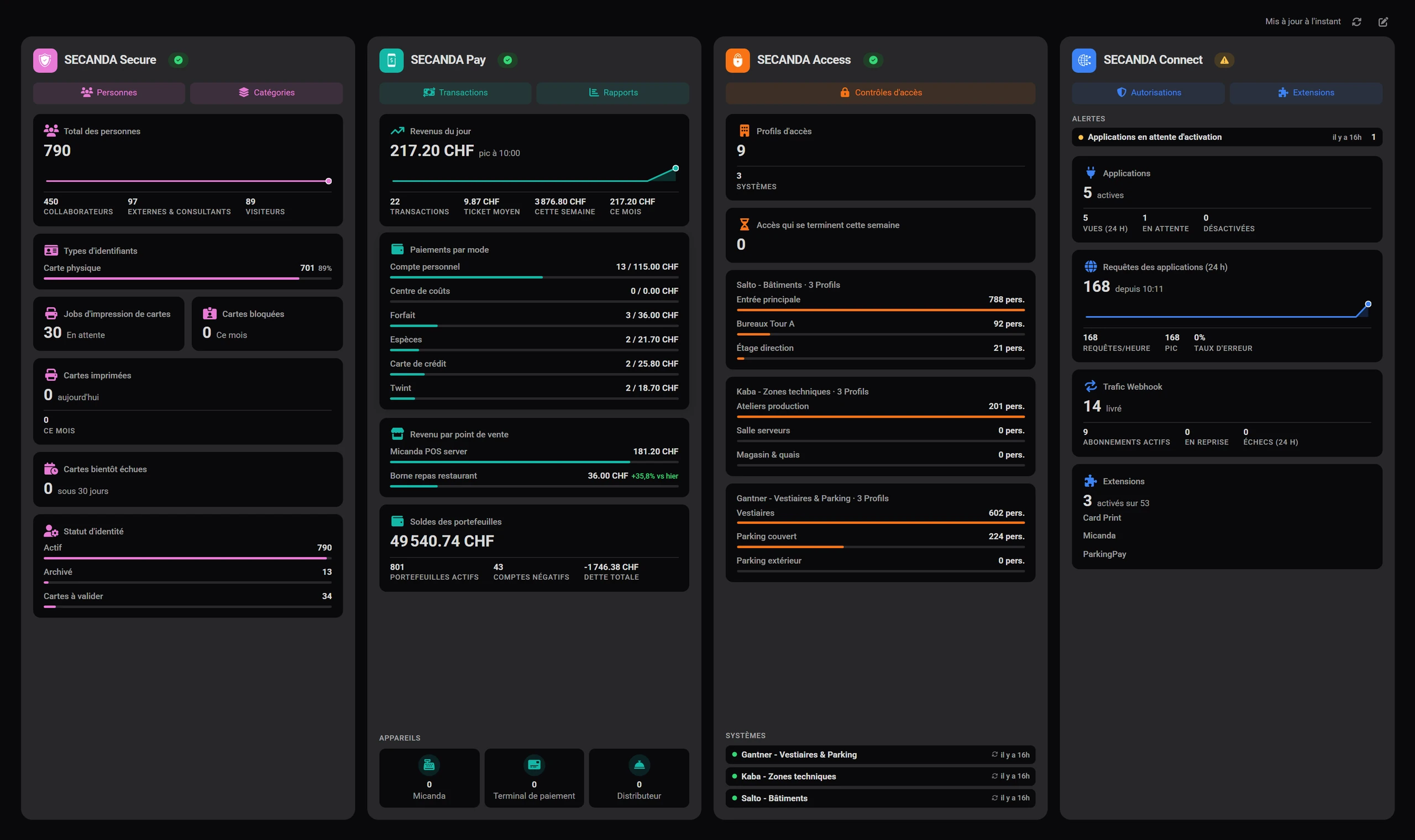Switch to the Rapports tab
Screen dimensions: 1415x840
[x=613, y=93]
